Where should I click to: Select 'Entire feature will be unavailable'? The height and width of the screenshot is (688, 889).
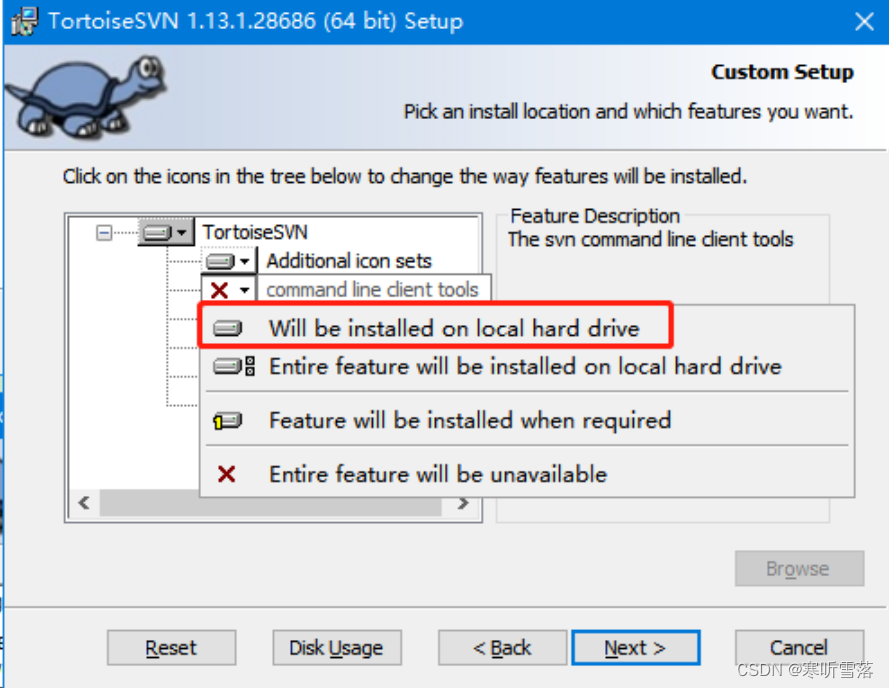(x=527, y=474)
